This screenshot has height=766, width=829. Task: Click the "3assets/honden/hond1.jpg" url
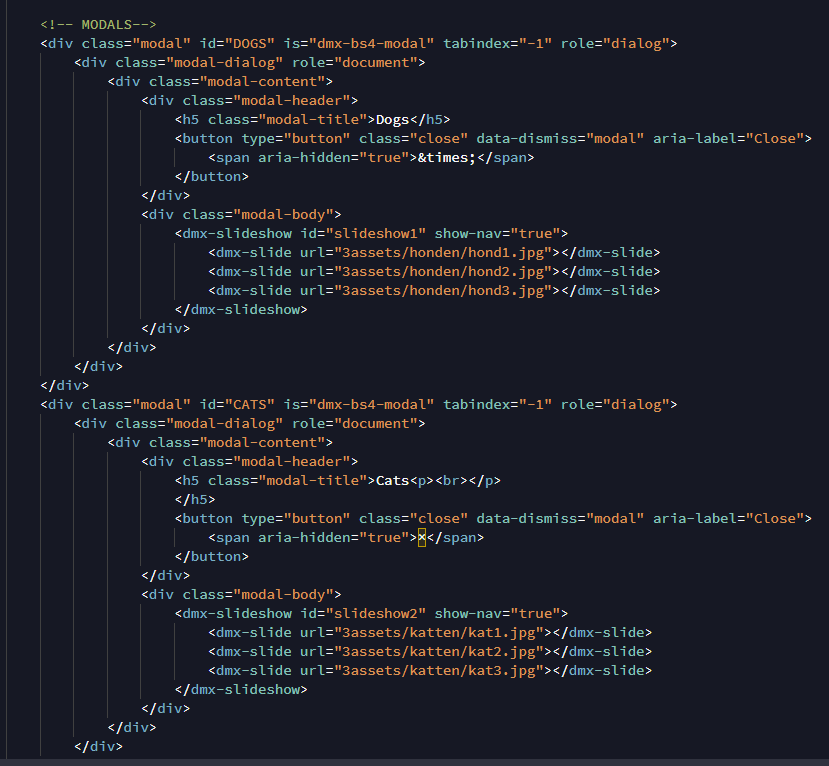(x=443, y=253)
